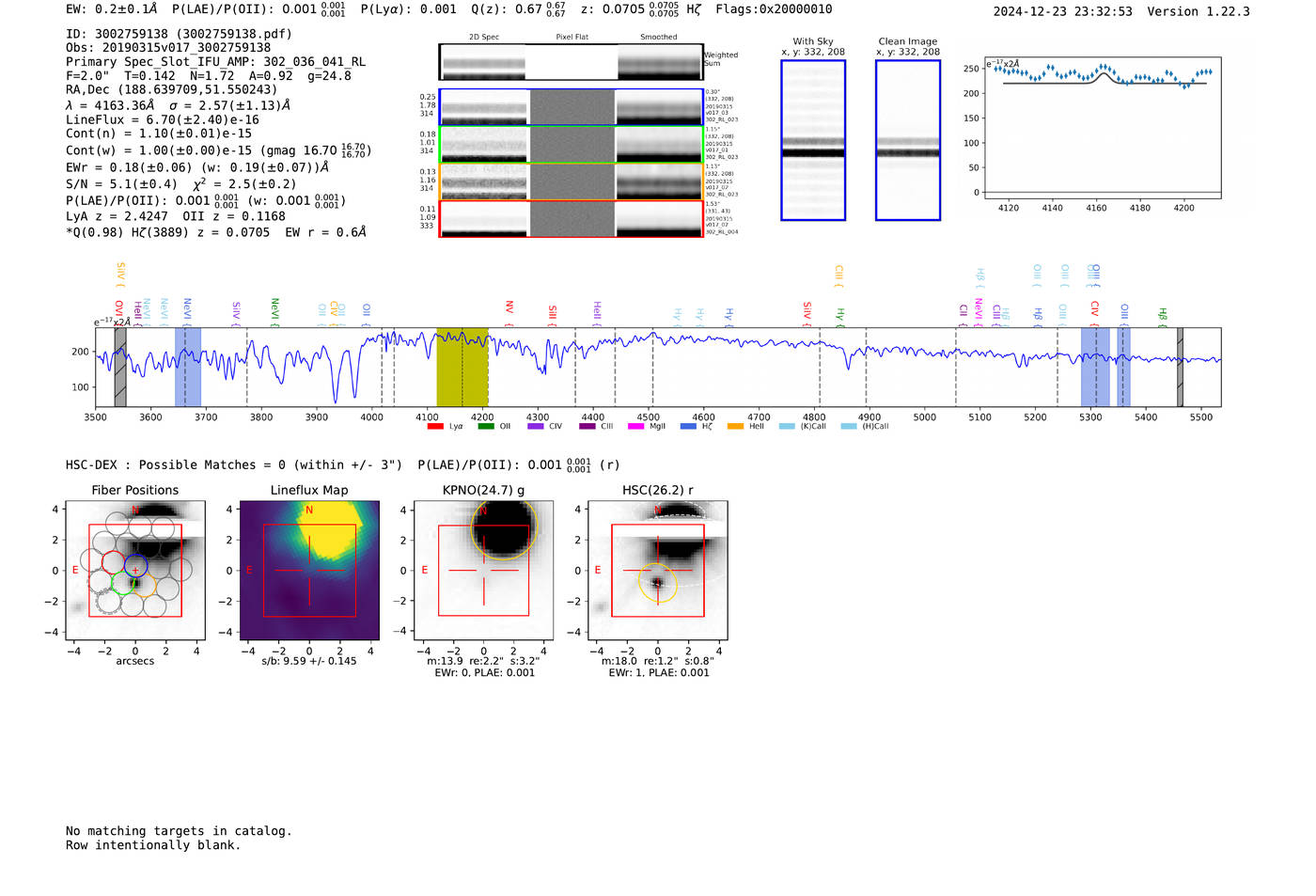The width and height of the screenshot is (1316, 896).
Task: Select the Weighted Sum 2D spectrum row
Action: (572, 62)
